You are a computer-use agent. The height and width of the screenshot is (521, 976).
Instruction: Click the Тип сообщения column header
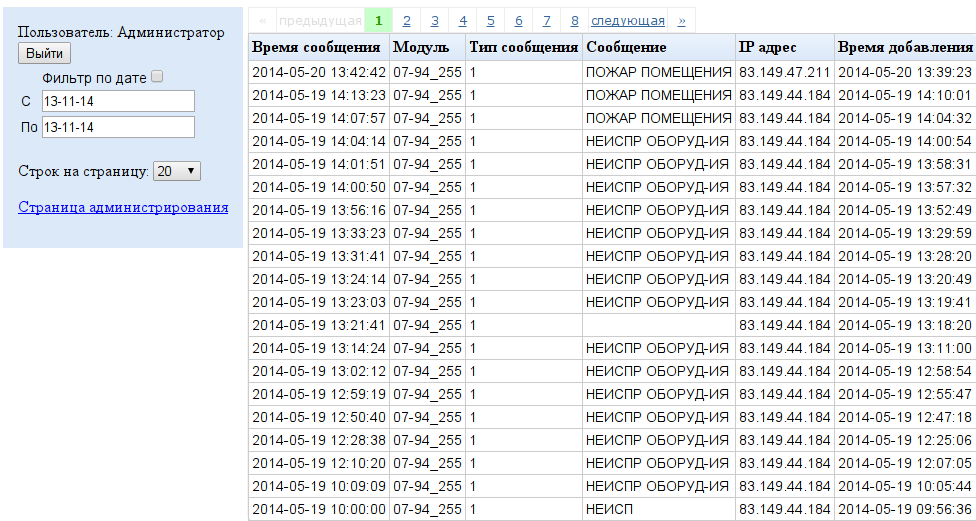tap(524, 47)
